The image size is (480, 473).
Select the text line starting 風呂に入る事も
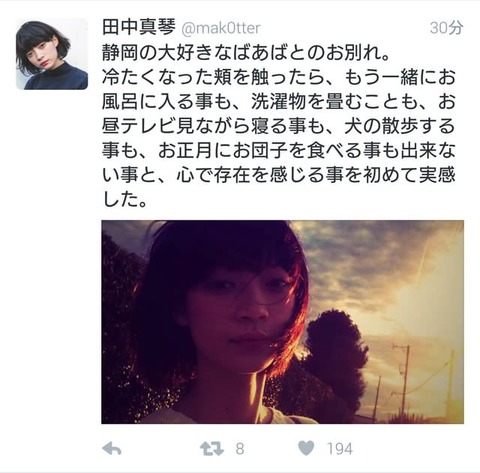[279, 102]
